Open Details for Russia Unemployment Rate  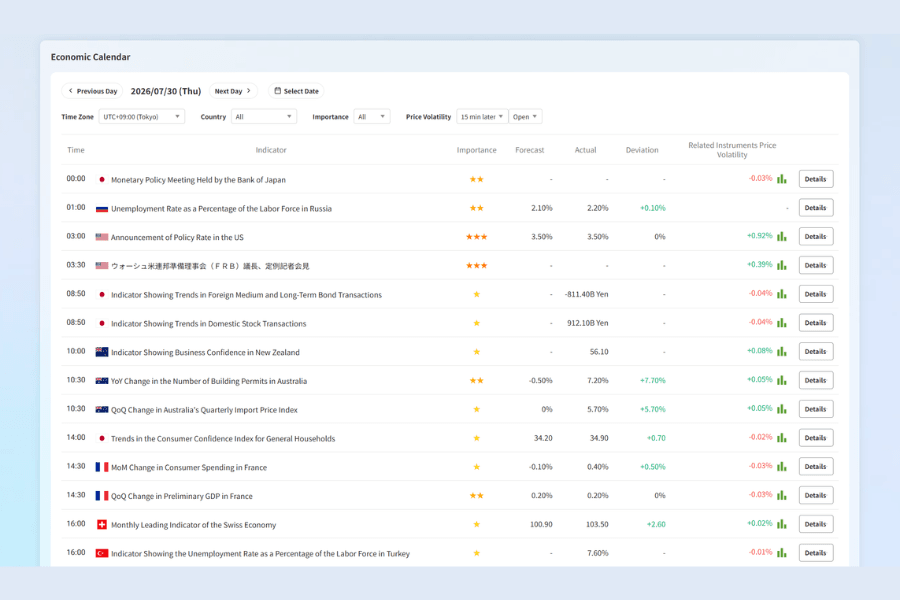816,208
